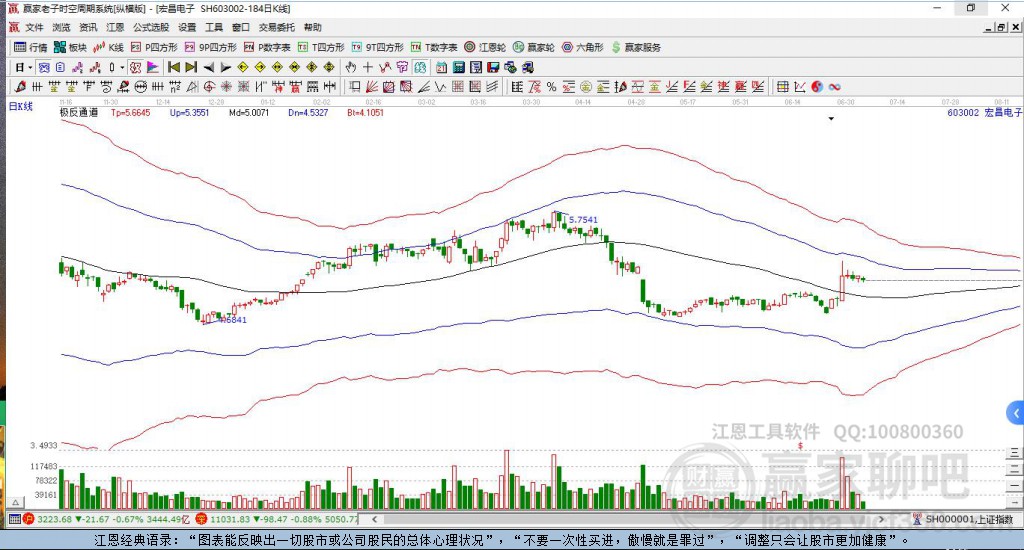Open 赢家服务 with dollar icon

[636, 47]
